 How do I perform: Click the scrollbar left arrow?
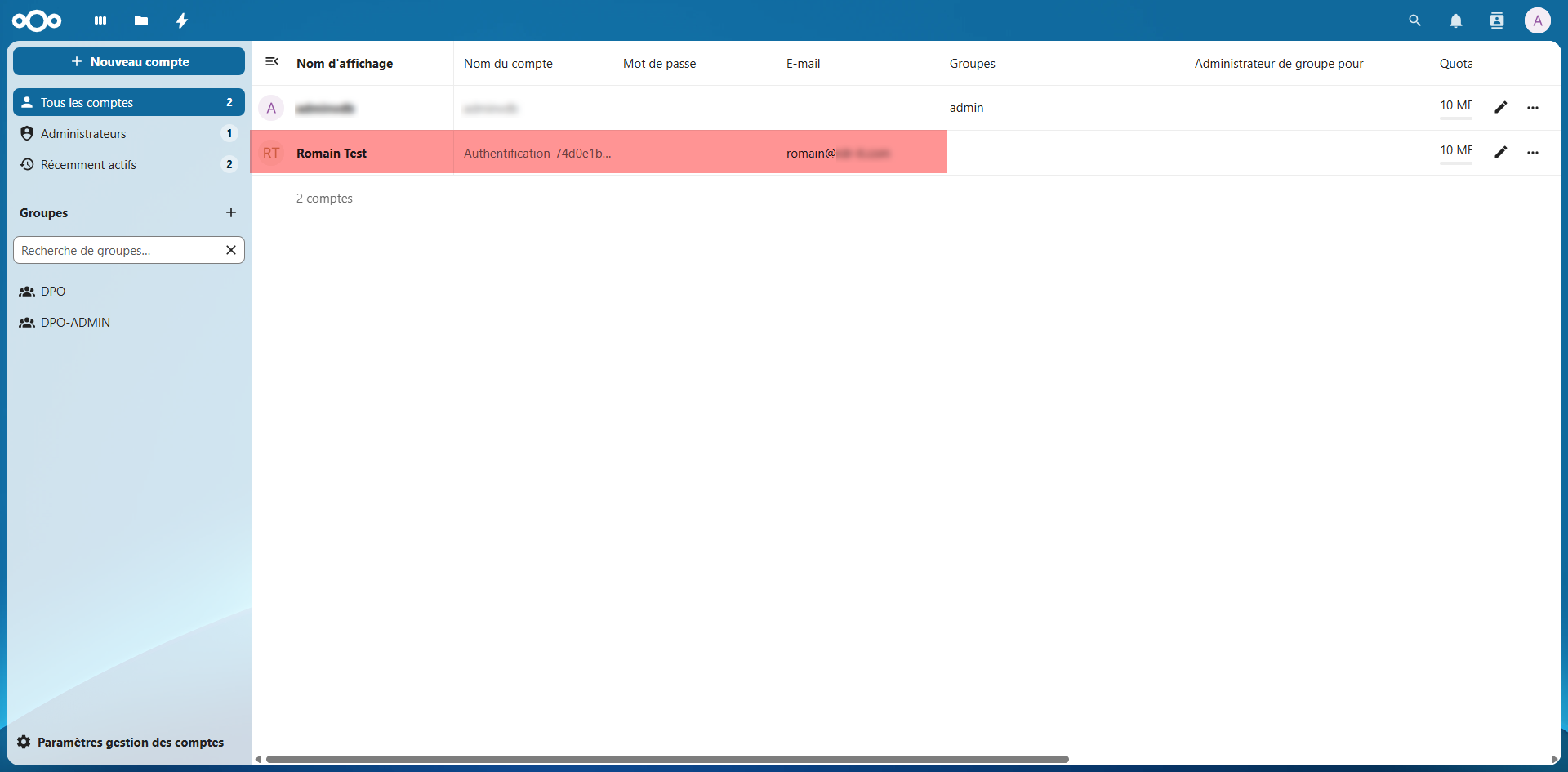click(x=258, y=759)
